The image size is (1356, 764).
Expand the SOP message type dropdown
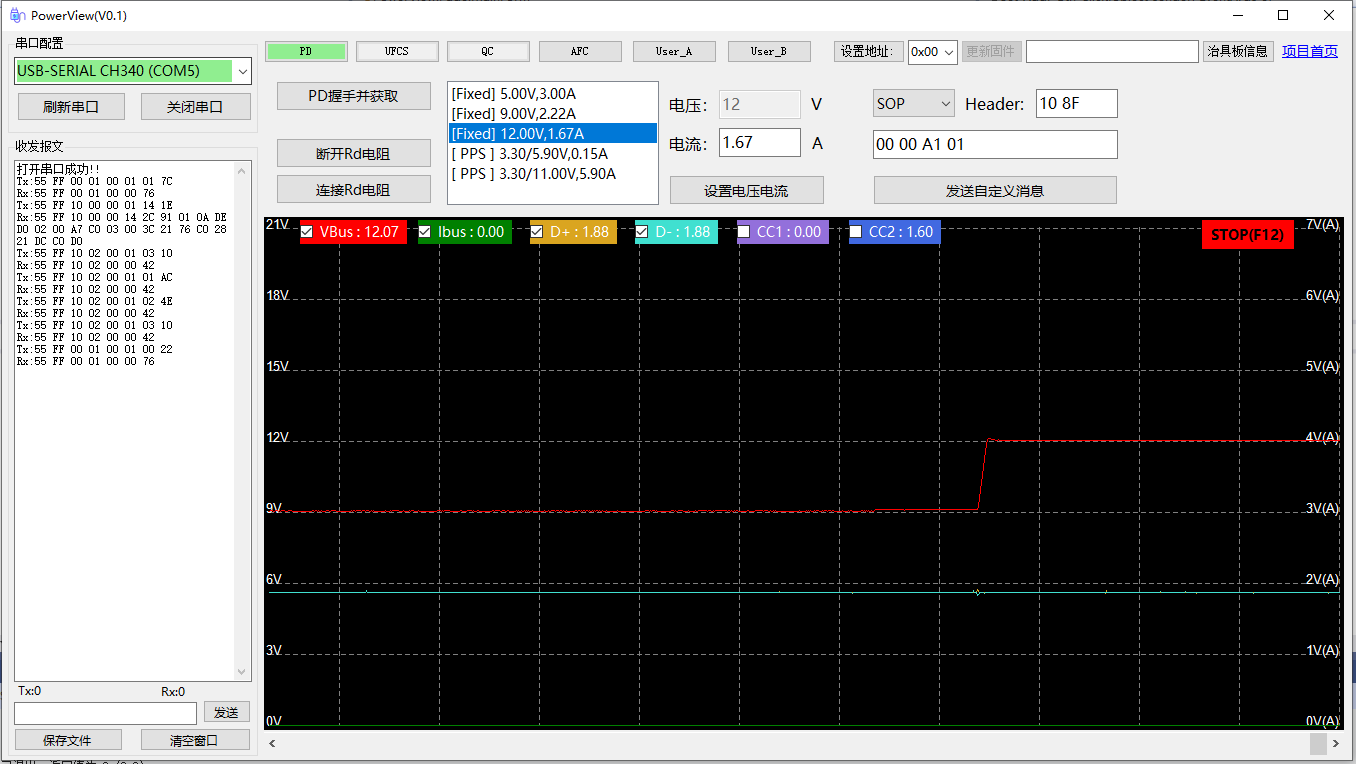point(946,104)
